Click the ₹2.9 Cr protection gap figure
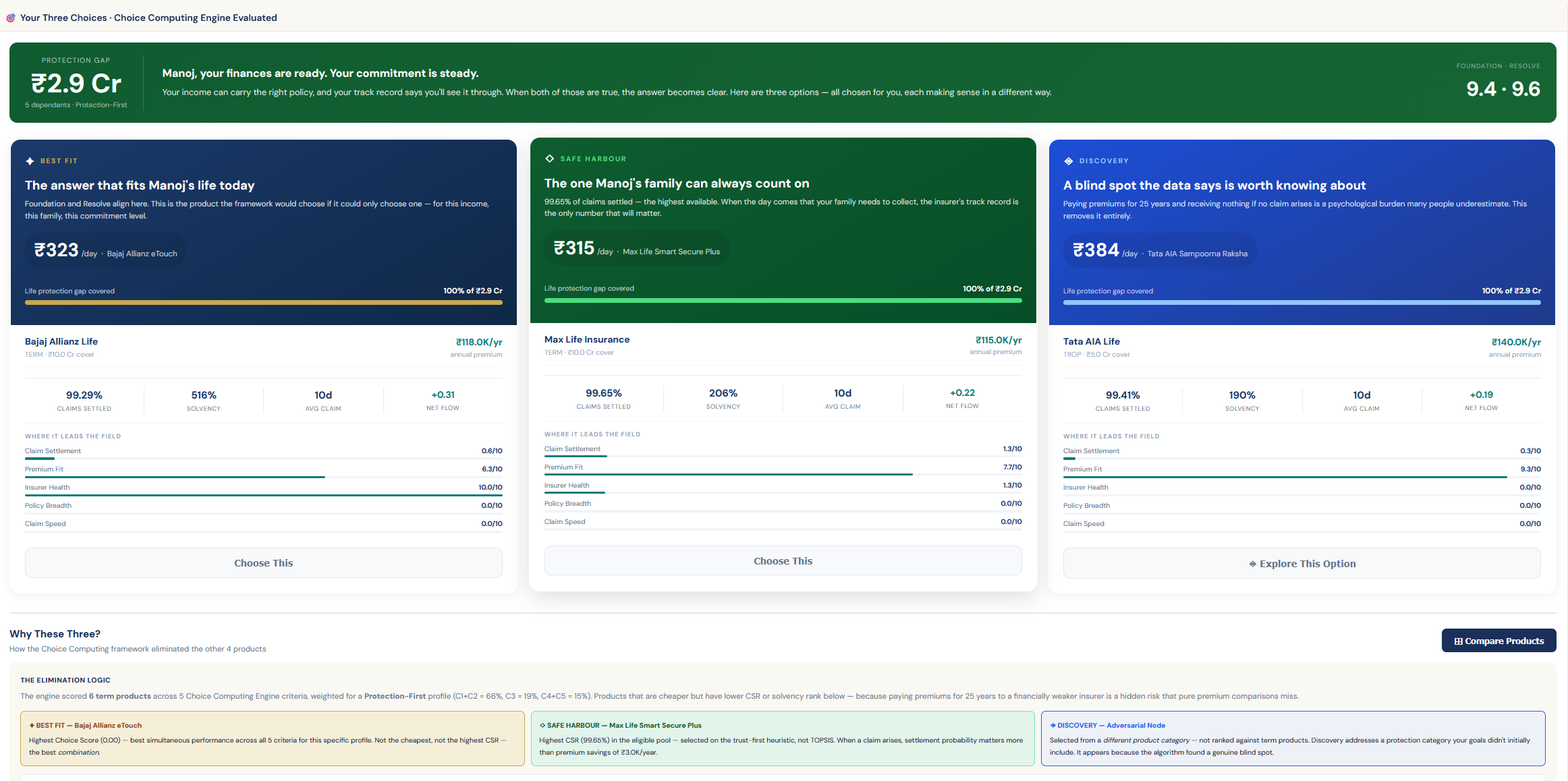The height and width of the screenshot is (781, 1568). pyautogui.click(x=76, y=84)
